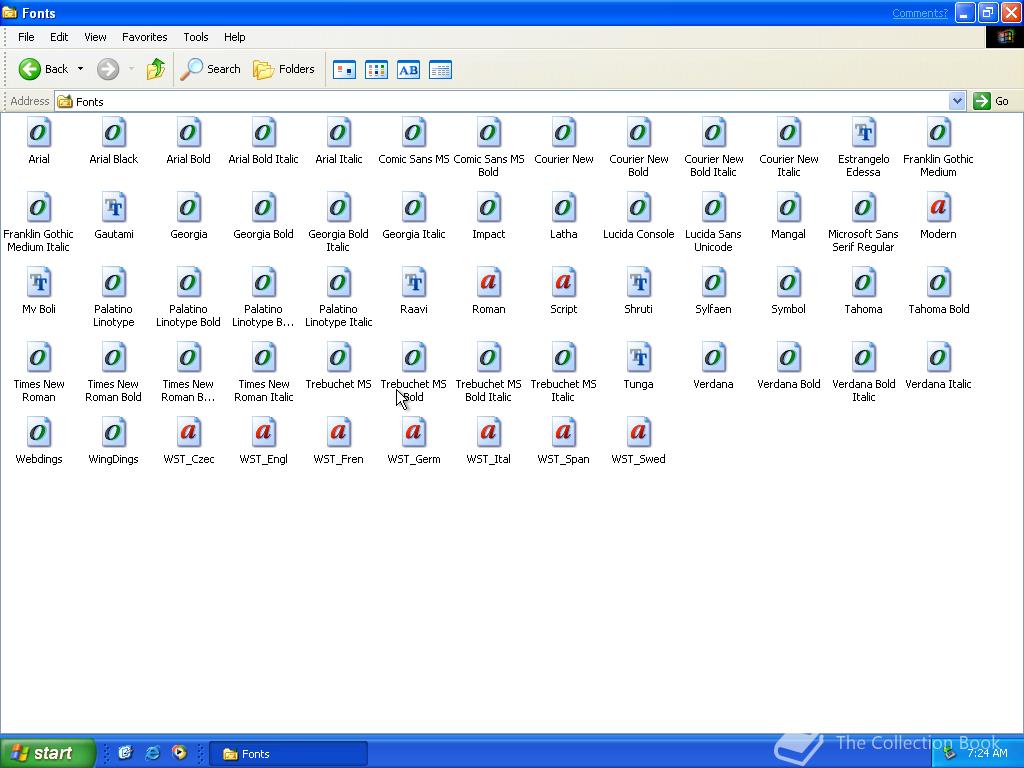Image resolution: width=1024 pixels, height=768 pixels.
Task: Select the Sylfaen font icon
Action: tap(713, 283)
